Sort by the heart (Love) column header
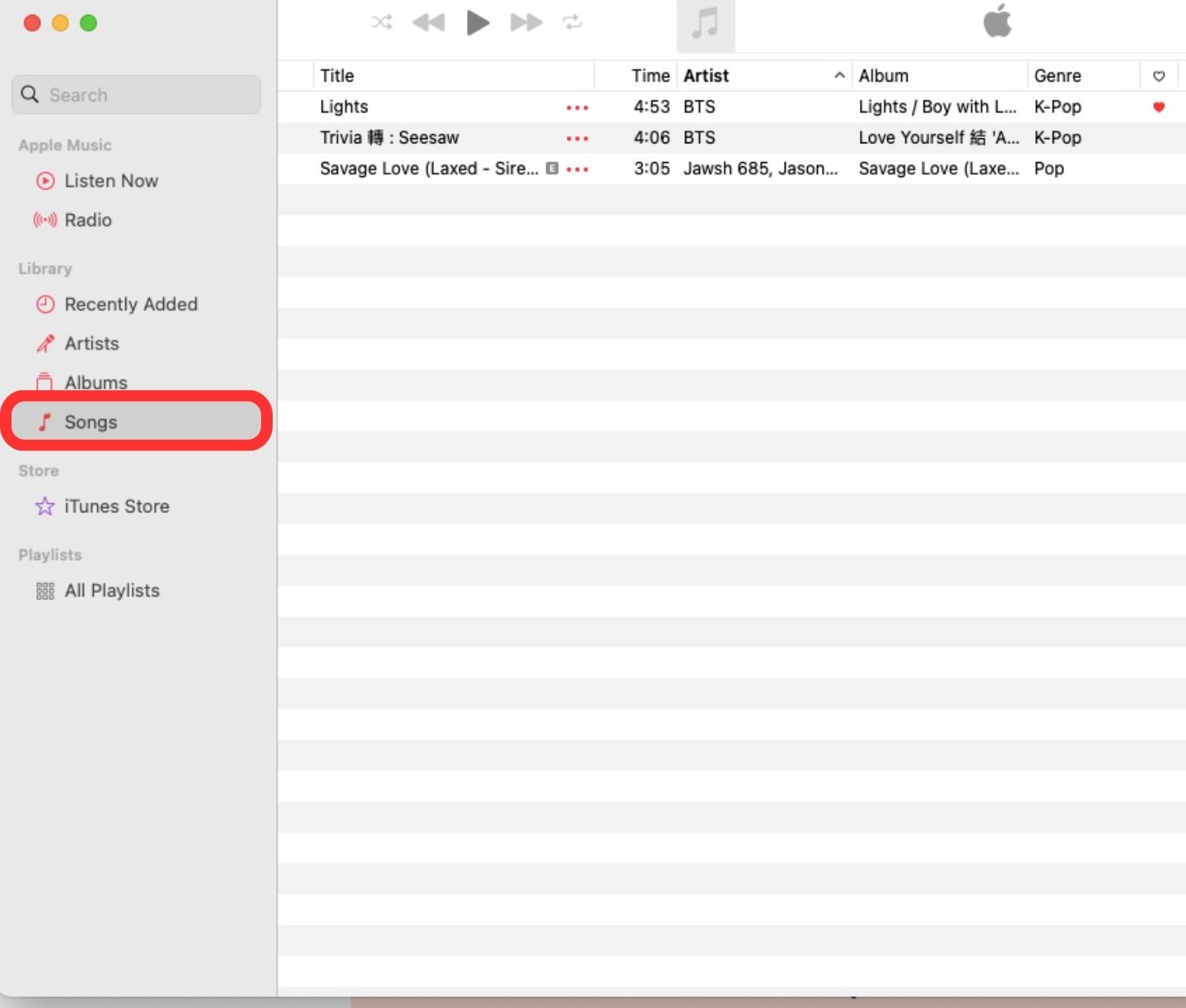Image resolution: width=1186 pixels, height=1008 pixels. click(1159, 76)
